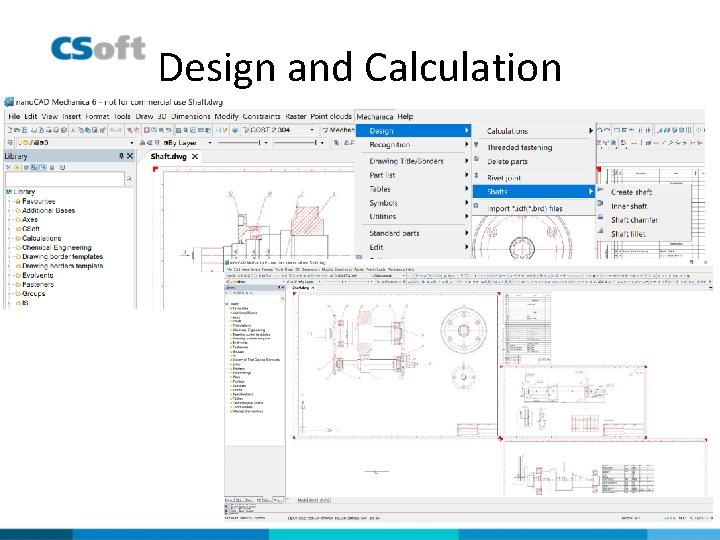Open the Raster menu
The image size is (720, 540).
tap(296, 117)
